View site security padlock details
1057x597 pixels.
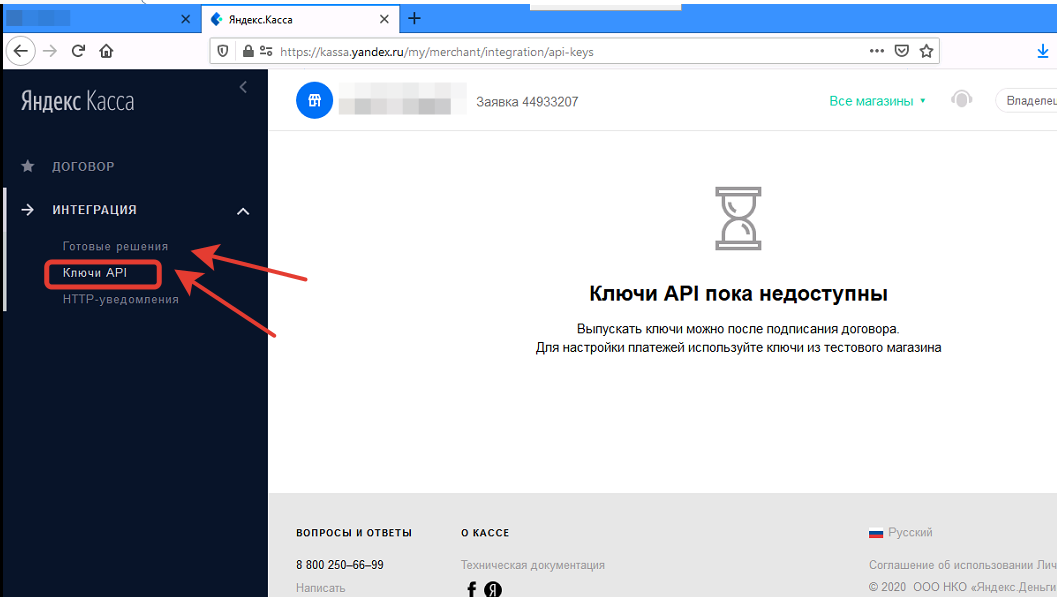pos(248,51)
